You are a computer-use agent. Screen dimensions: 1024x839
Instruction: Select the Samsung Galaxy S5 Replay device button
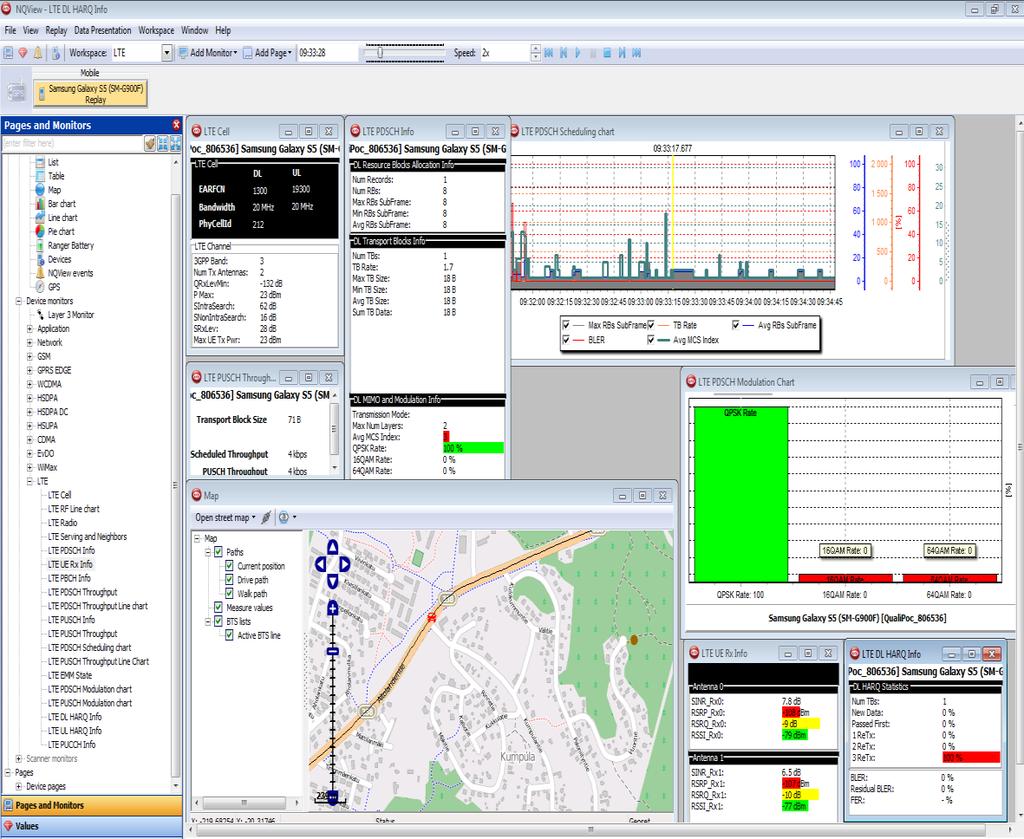tap(91, 93)
